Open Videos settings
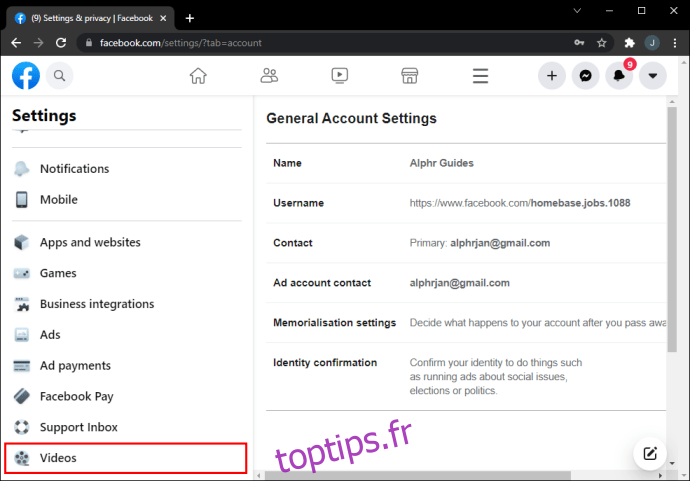 (127, 458)
